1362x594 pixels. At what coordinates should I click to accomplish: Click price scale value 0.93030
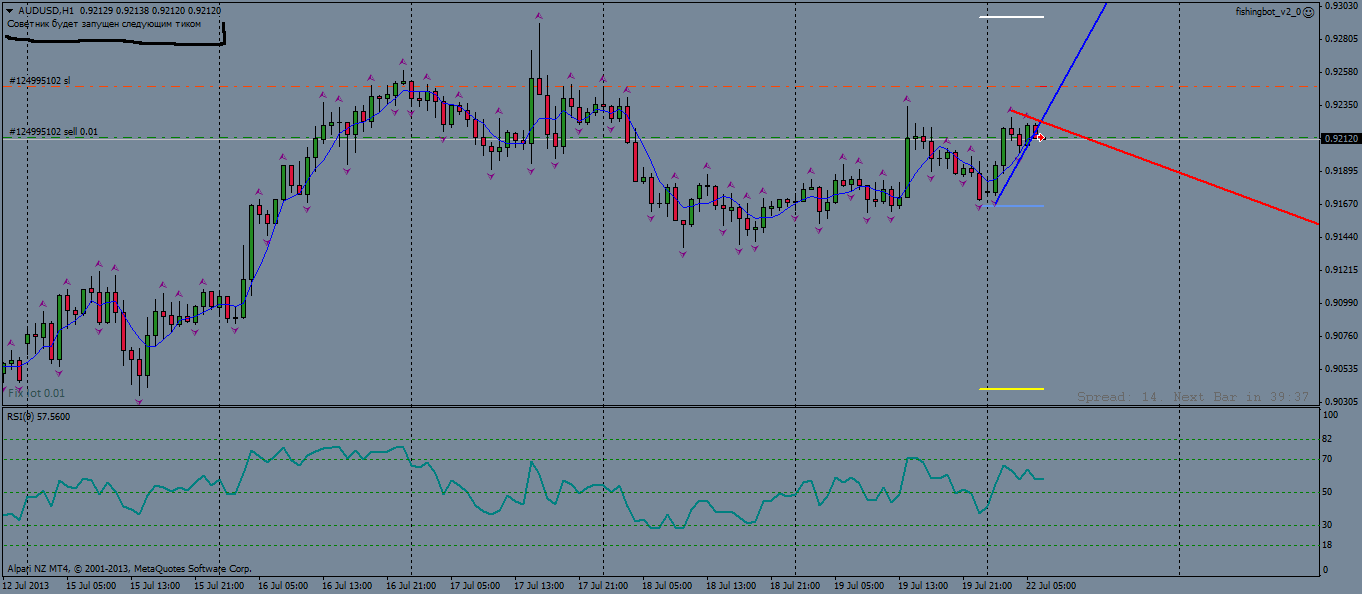(1341, 6)
